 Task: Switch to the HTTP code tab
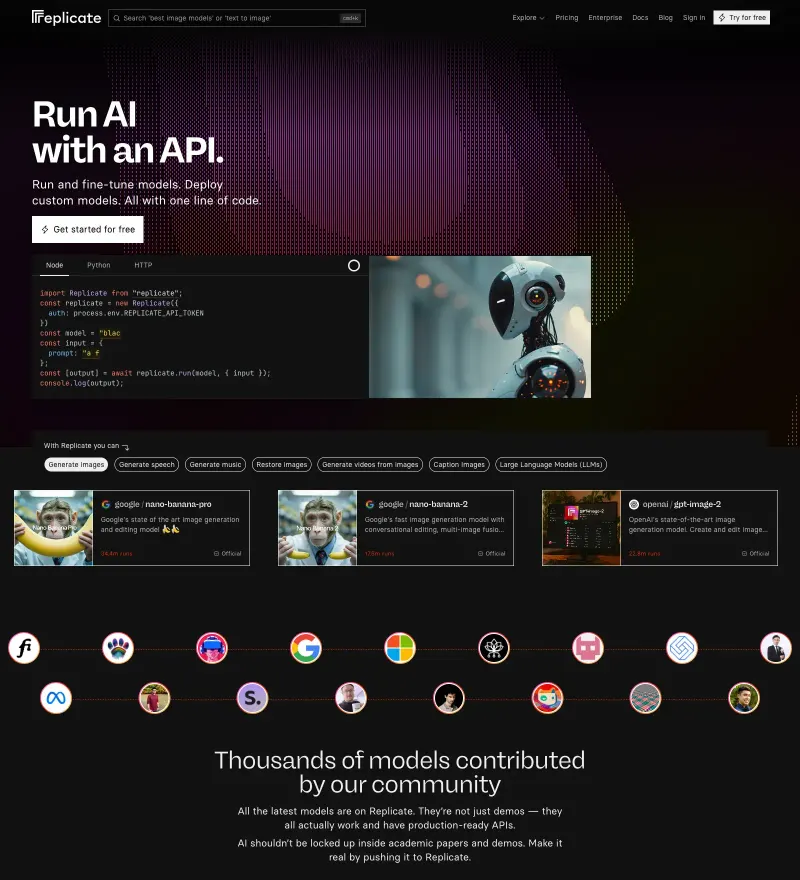pos(143,265)
